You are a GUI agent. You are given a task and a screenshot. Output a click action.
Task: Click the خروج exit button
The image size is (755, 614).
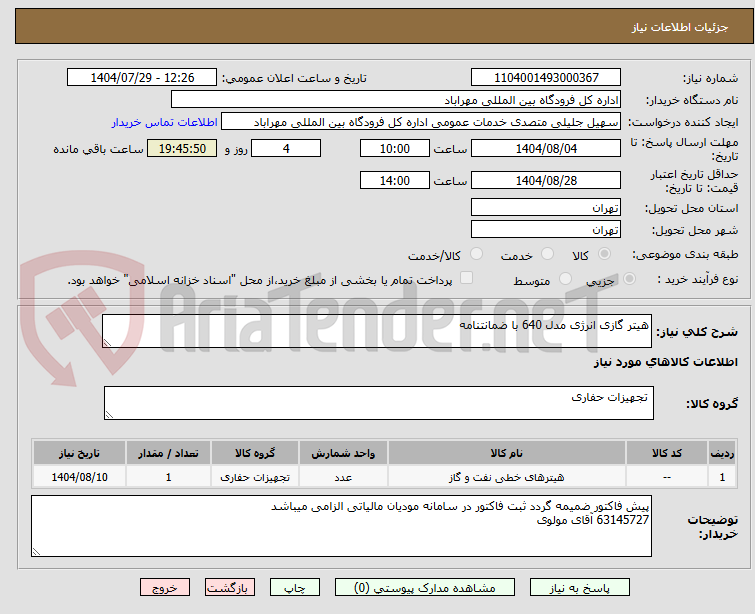point(165,588)
